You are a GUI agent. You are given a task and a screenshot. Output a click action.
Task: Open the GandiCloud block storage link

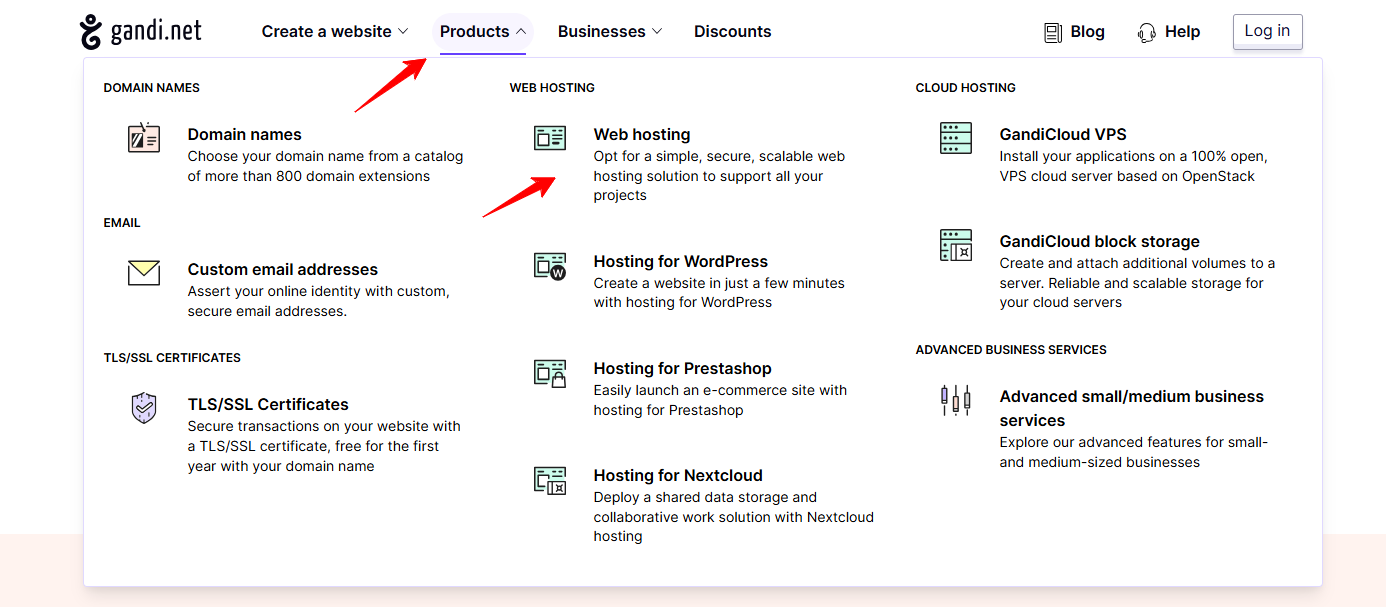pyautogui.click(x=1100, y=242)
